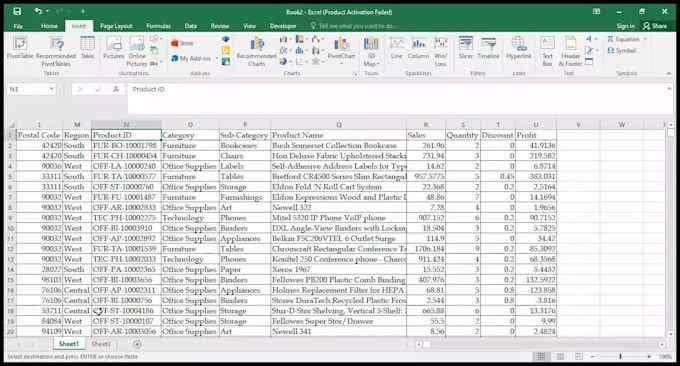Screen dimensions: 680x366
Task: Collapse the ribbon with the arrow
Action: 669,73
